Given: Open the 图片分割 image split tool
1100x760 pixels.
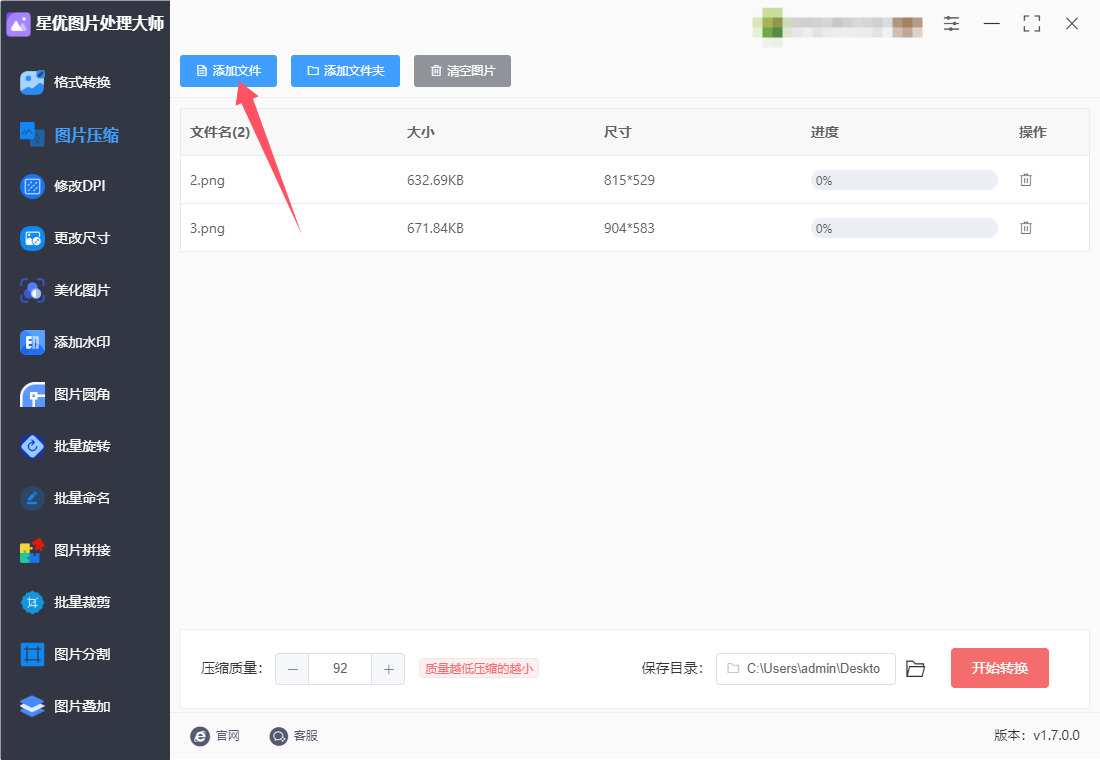Looking at the screenshot, I should coord(65,654).
